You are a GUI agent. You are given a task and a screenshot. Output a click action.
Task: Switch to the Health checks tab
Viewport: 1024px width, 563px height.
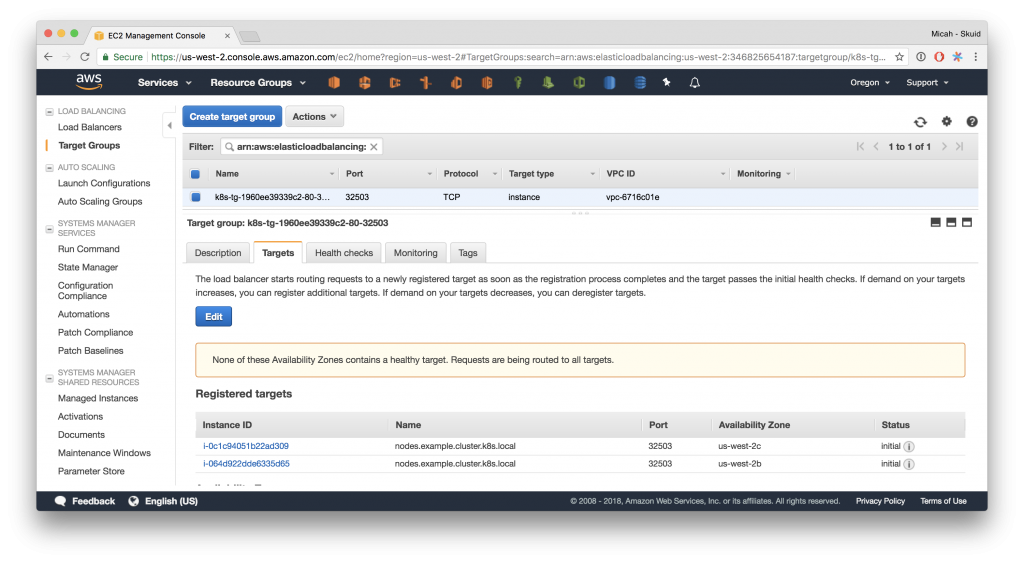(x=344, y=253)
